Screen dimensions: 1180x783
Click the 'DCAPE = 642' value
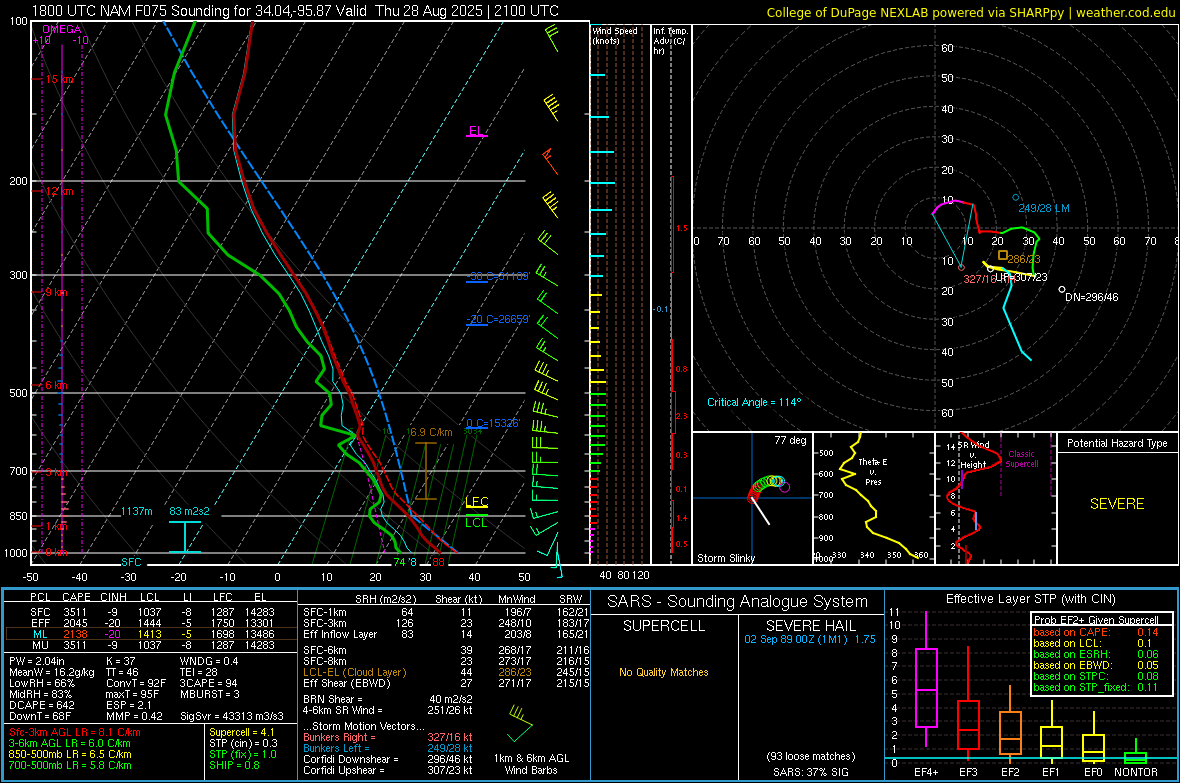click(x=42, y=705)
